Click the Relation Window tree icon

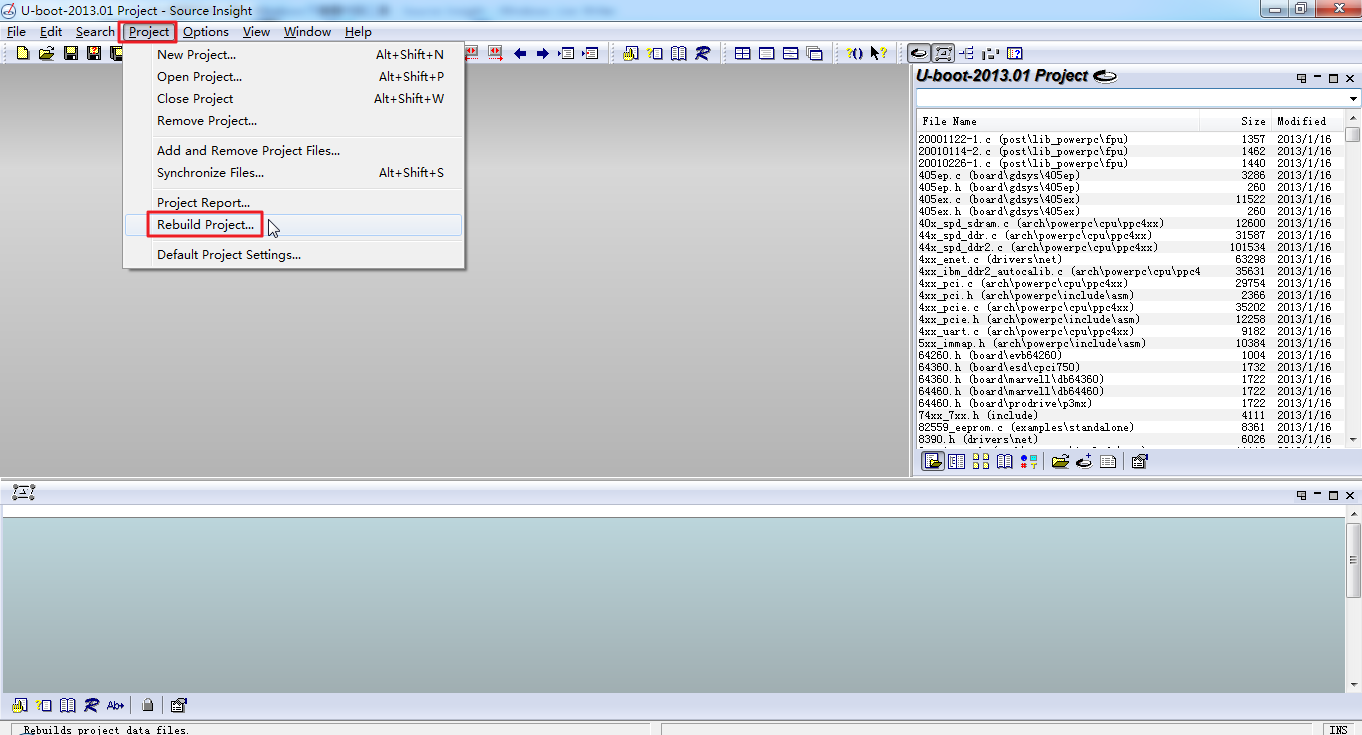point(966,53)
